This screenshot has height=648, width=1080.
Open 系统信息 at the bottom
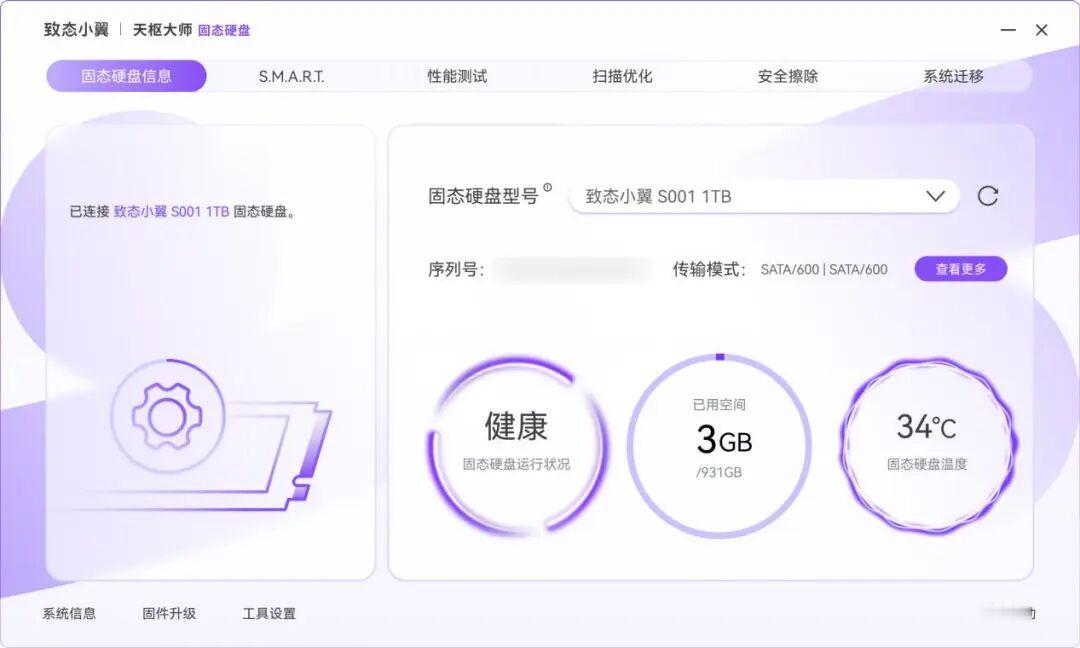click(x=69, y=613)
